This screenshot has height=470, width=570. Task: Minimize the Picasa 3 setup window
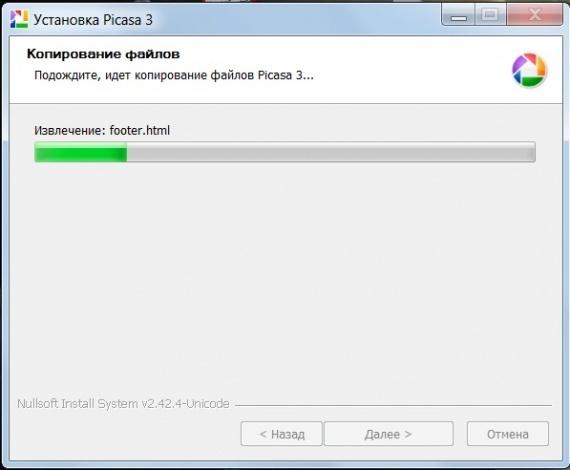(458, 15)
